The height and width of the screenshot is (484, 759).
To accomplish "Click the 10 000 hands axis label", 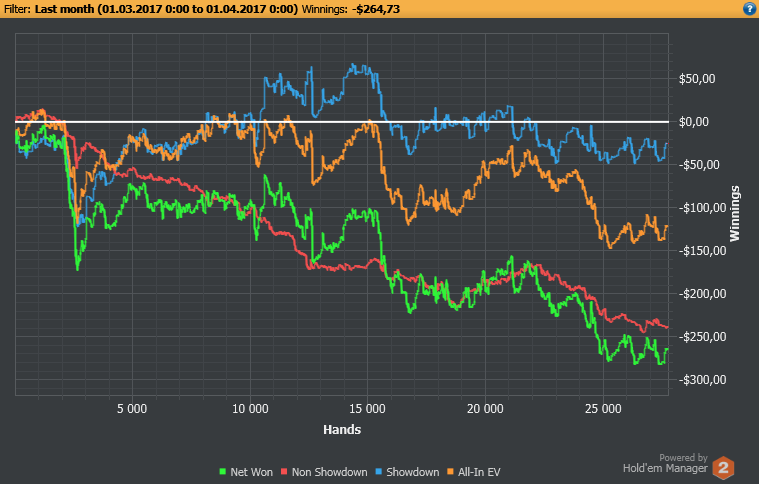I will (250, 409).
